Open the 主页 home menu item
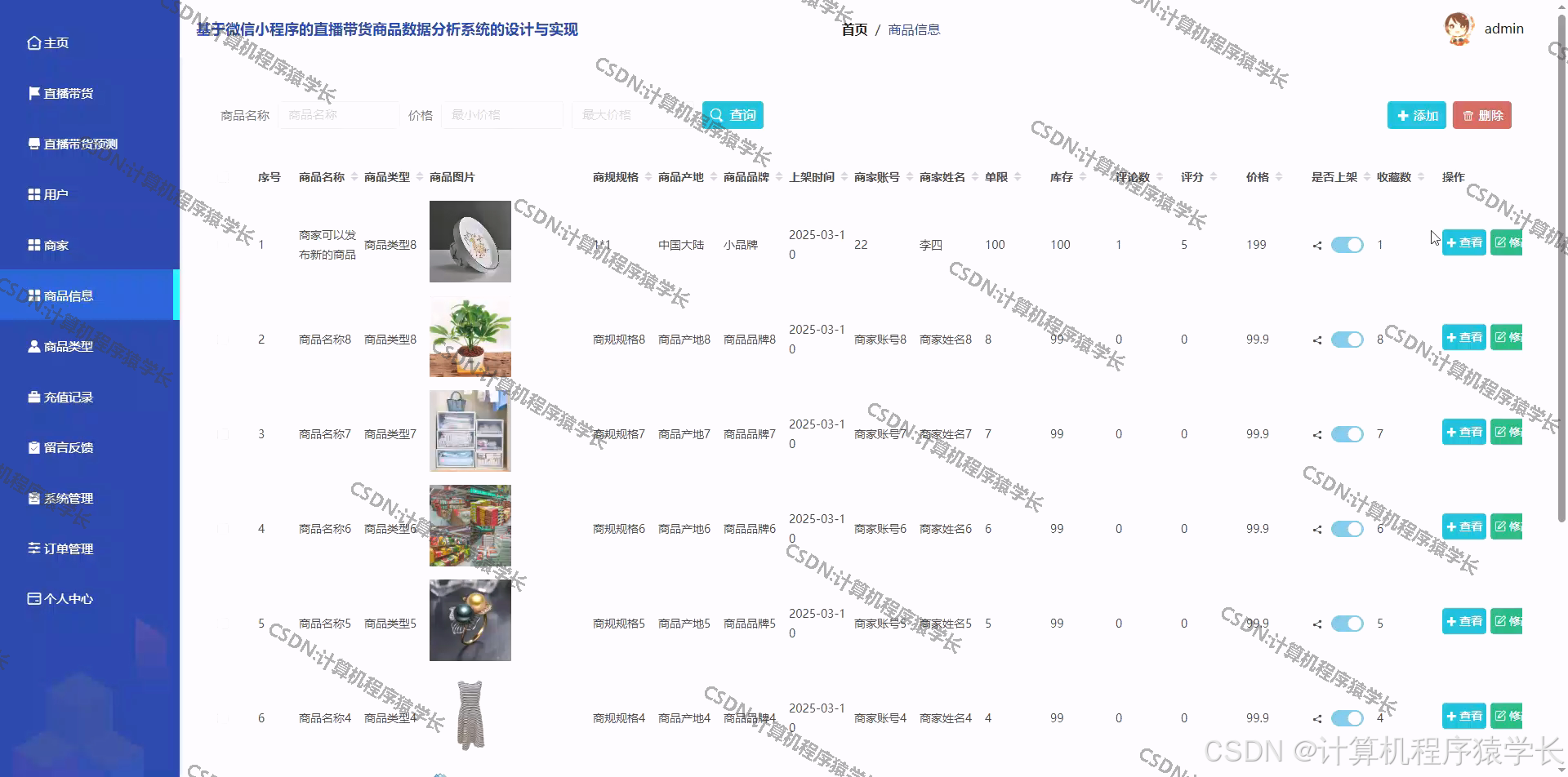Screen dimensions: 1568x777 tap(47, 43)
